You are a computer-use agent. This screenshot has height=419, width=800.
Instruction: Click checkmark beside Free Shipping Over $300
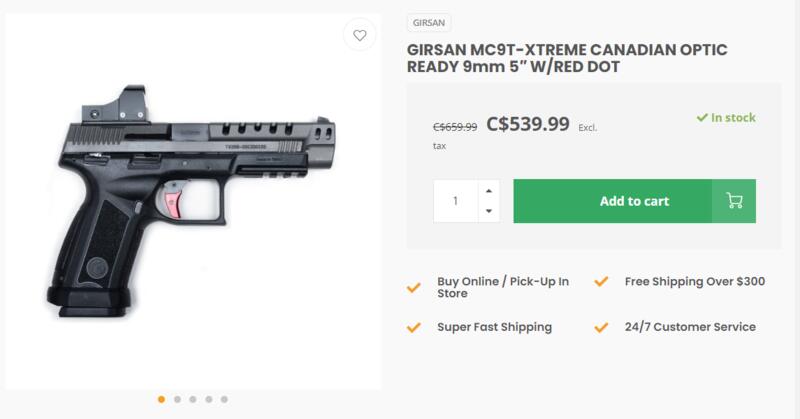tap(600, 282)
